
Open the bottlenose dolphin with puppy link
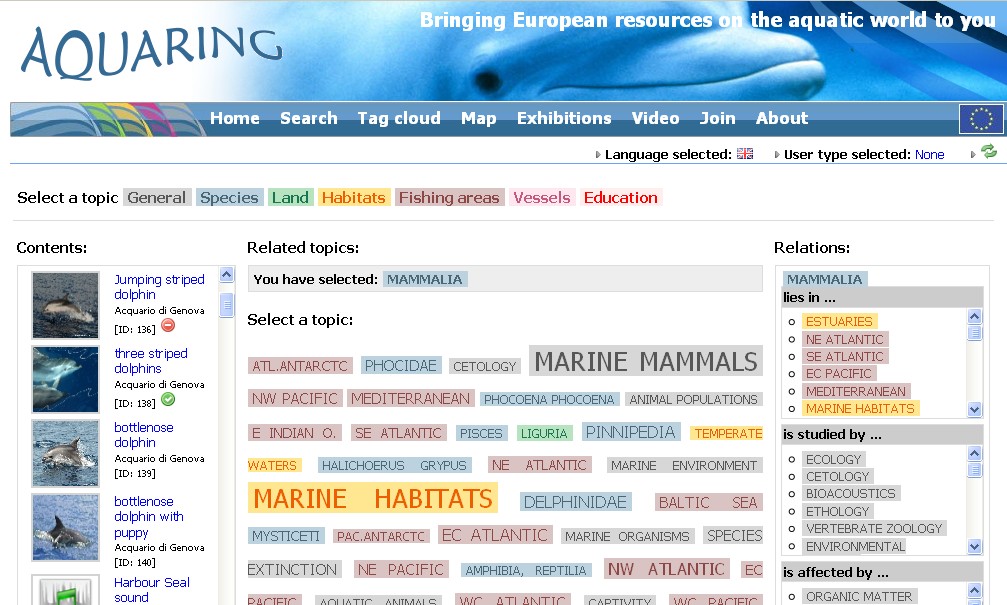point(149,517)
